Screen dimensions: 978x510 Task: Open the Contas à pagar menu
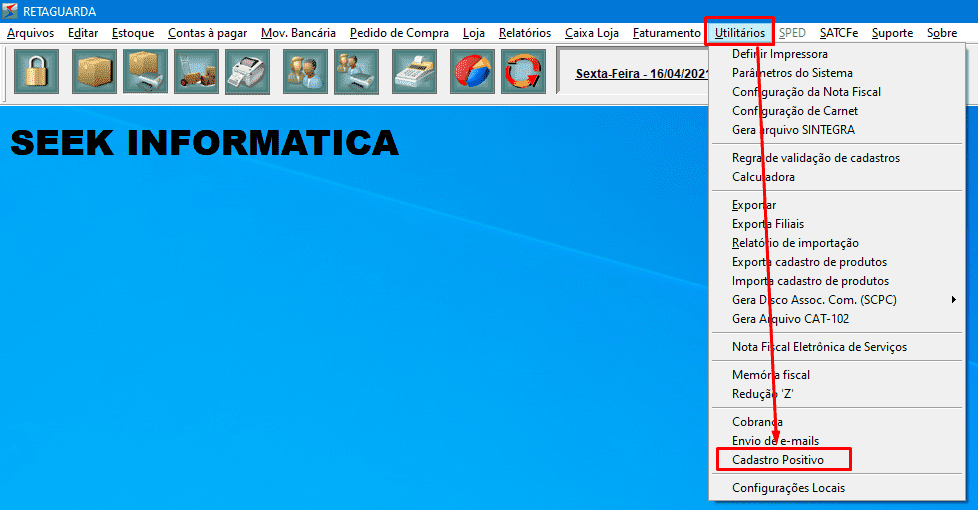[x=208, y=33]
